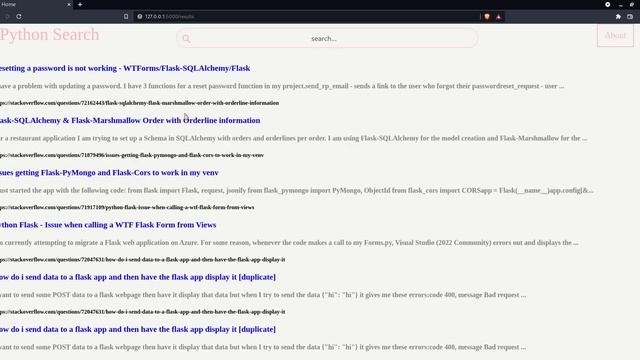Viewport: 640px width, 360px height.
Task: Close the Home tab
Action: tap(69, 4)
